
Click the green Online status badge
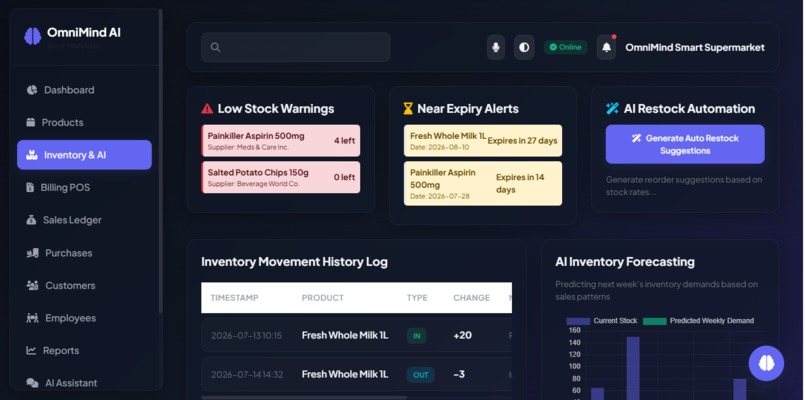pos(565,47)
